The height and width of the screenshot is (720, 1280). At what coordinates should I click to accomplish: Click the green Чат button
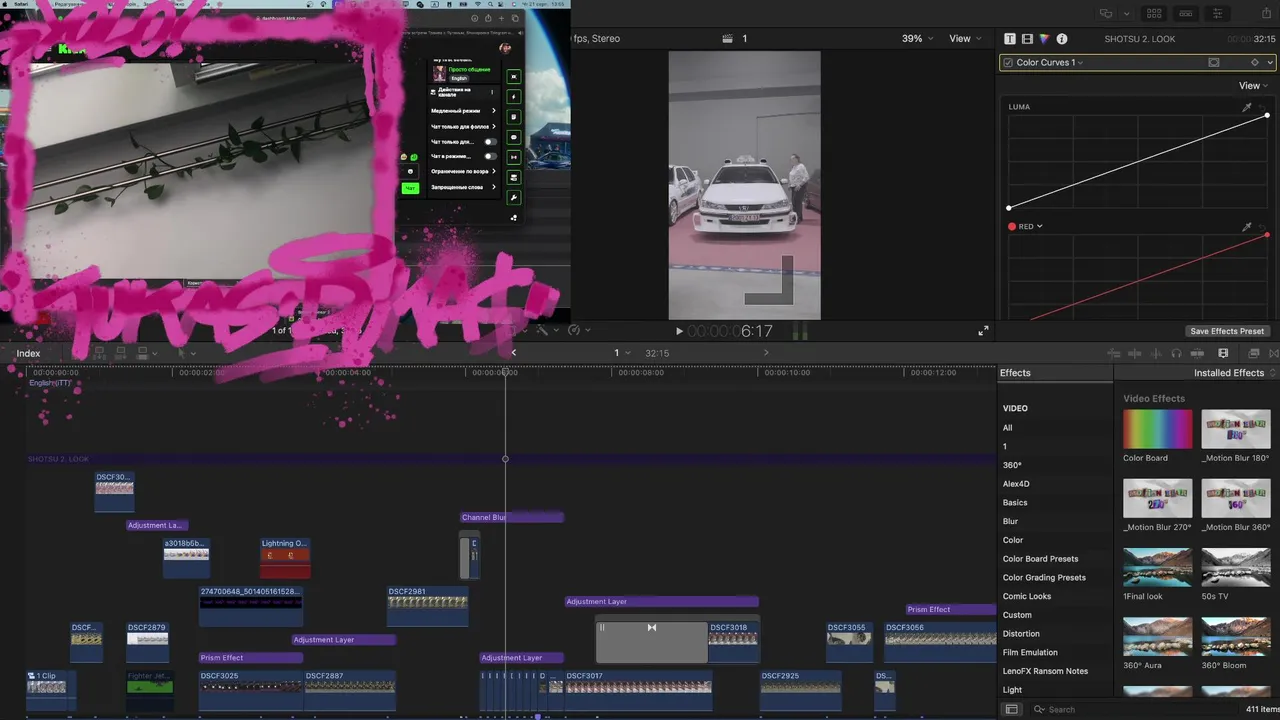pyautogui.click(x=409, y=188)
